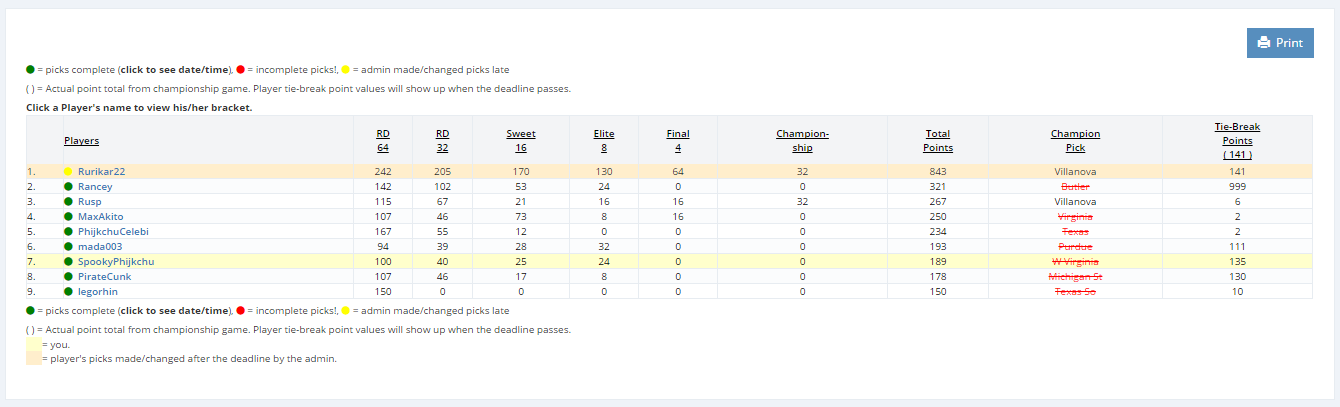The width and height of the screenshot is (1340, 407).
Task: Sort by the Players column header
Action: [x=81, y=141]
